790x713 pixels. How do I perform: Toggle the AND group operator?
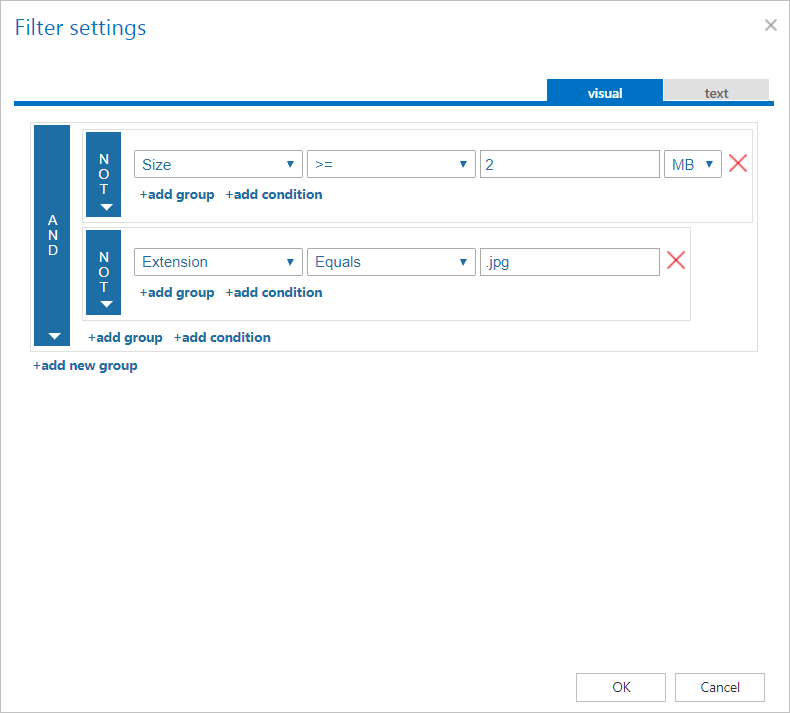54,236
